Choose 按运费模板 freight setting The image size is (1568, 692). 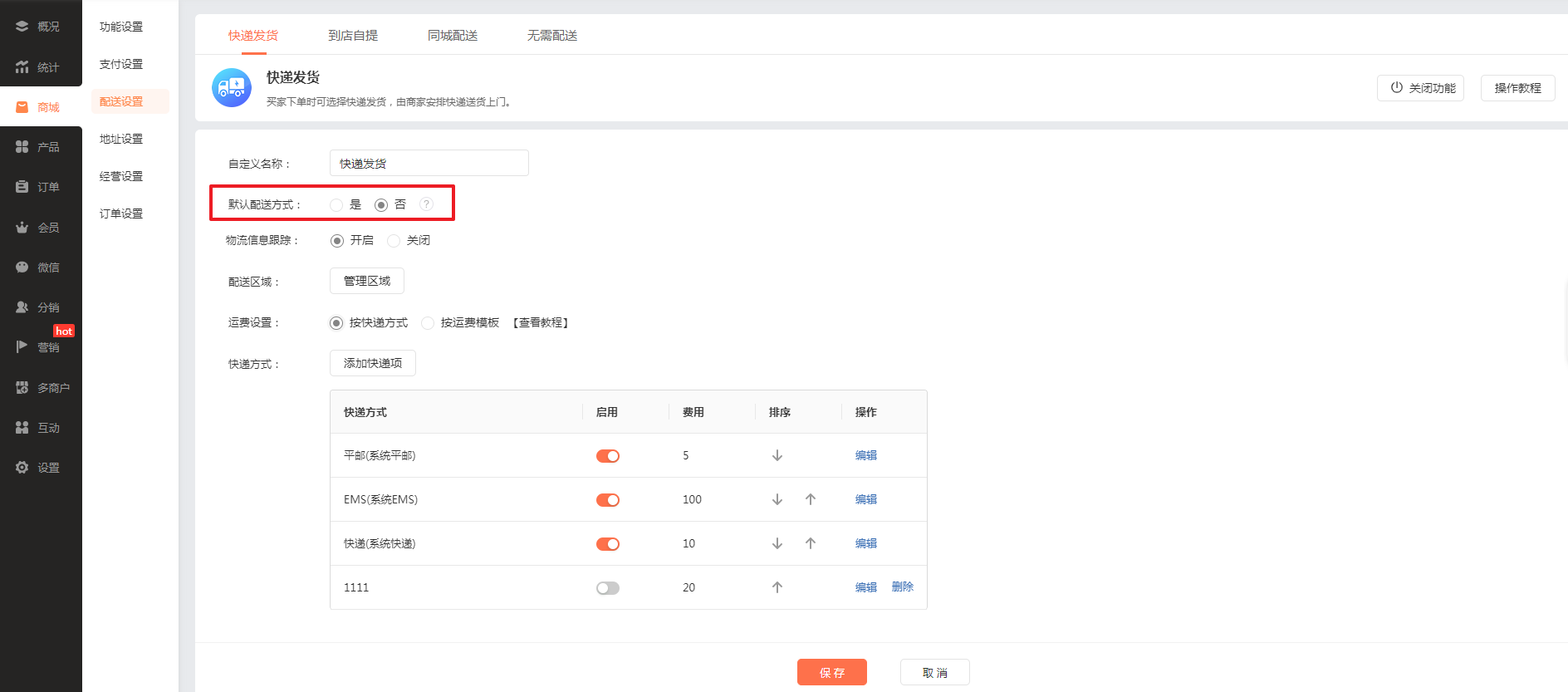coord(428,323)
